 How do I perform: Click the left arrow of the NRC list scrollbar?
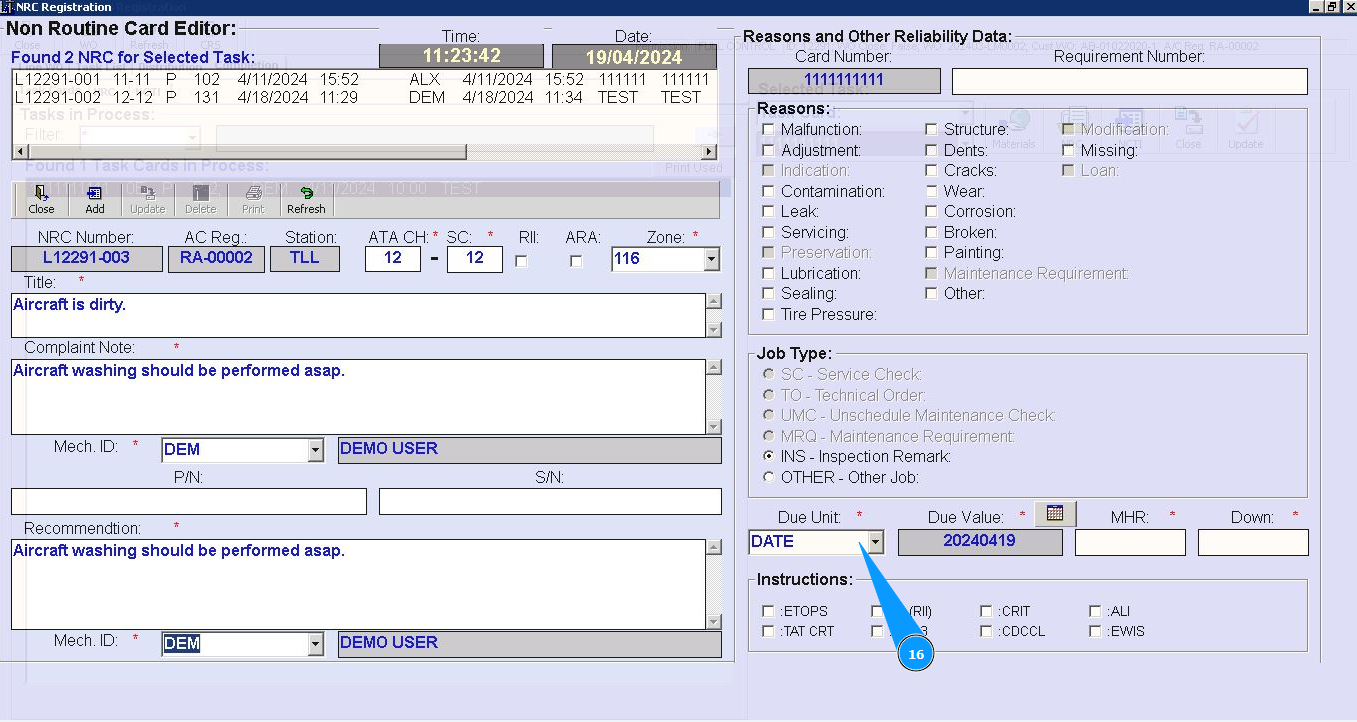click(19, 152)
